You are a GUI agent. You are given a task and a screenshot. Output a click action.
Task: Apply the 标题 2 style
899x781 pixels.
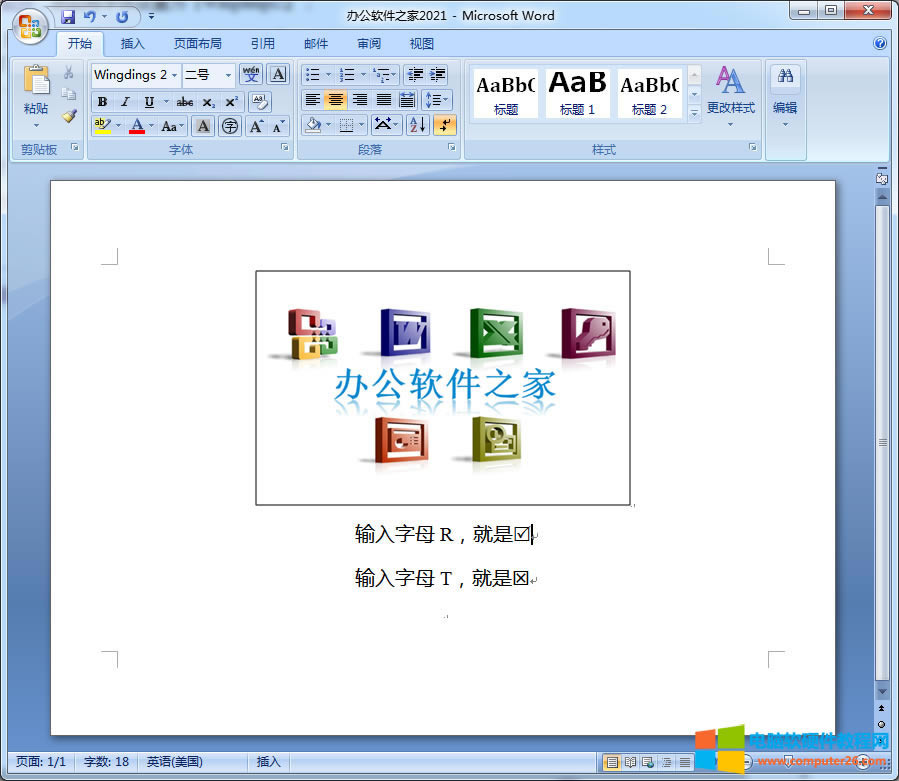click(x=649, y=93)
